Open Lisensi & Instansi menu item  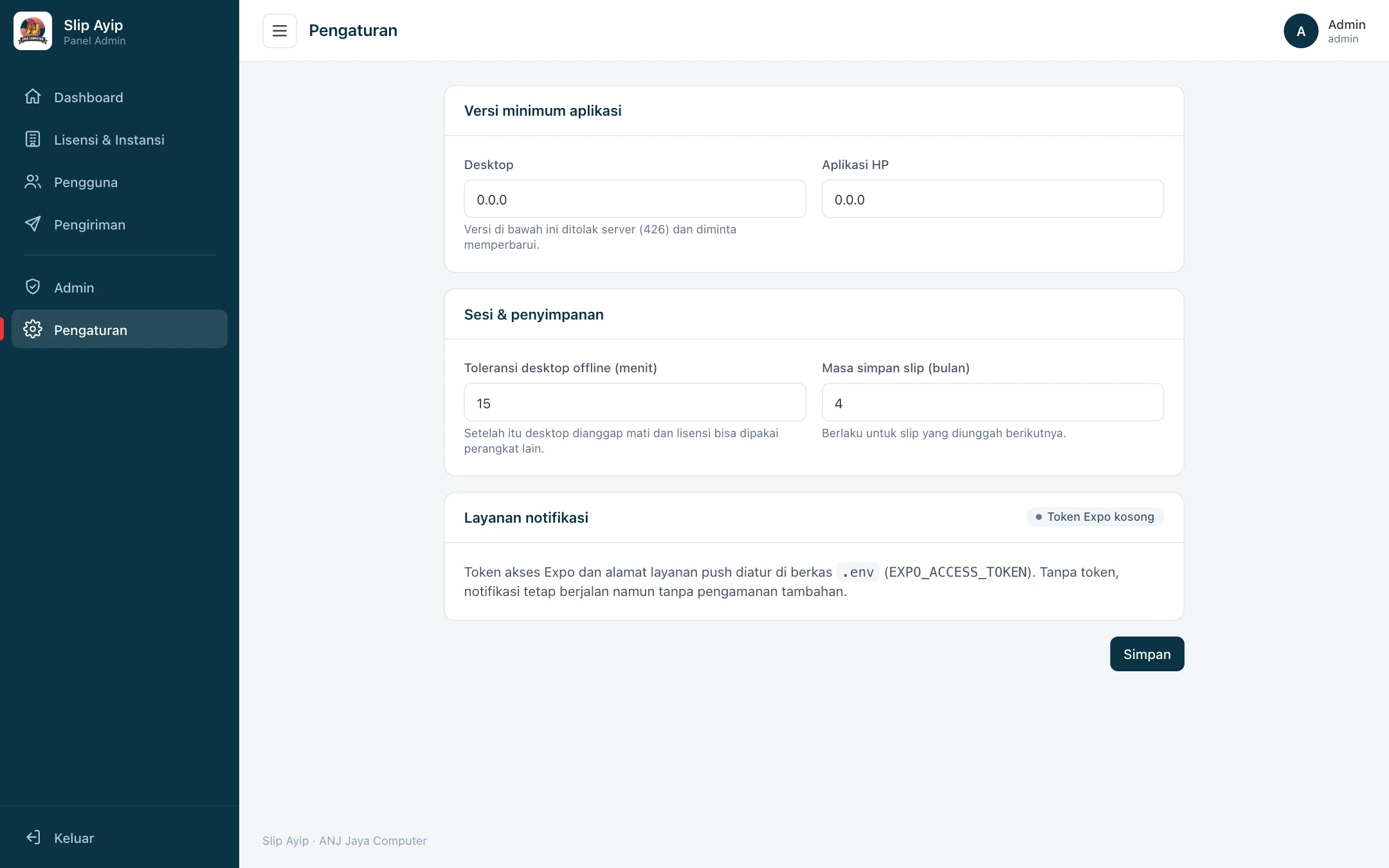pos(120,140)
